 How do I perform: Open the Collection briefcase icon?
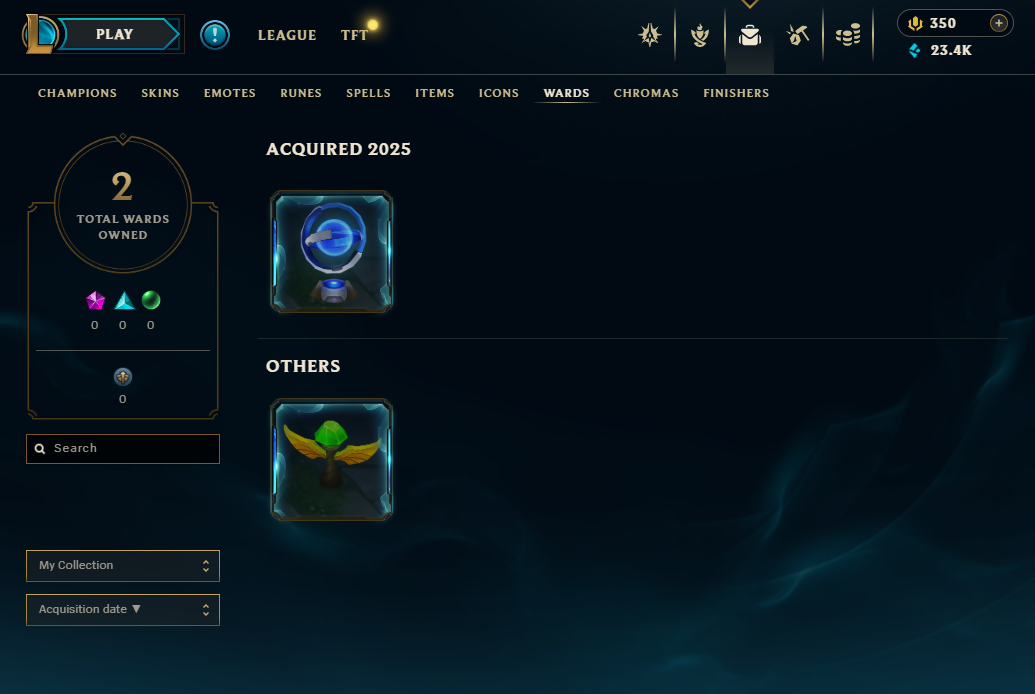[x=749, y=35]
